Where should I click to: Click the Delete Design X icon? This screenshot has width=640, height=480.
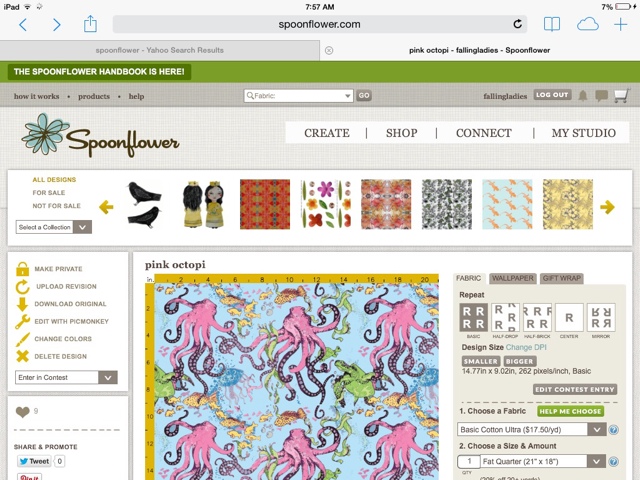point(22,356)
